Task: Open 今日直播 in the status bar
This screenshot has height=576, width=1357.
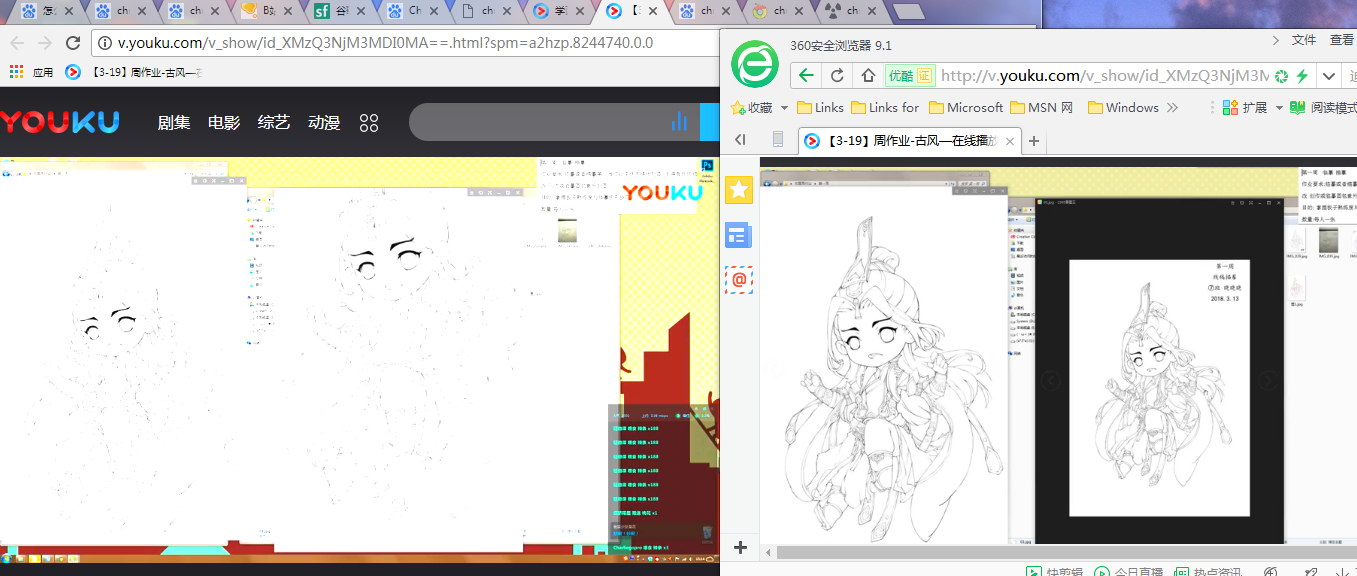Action: [x=1129, y=571]
